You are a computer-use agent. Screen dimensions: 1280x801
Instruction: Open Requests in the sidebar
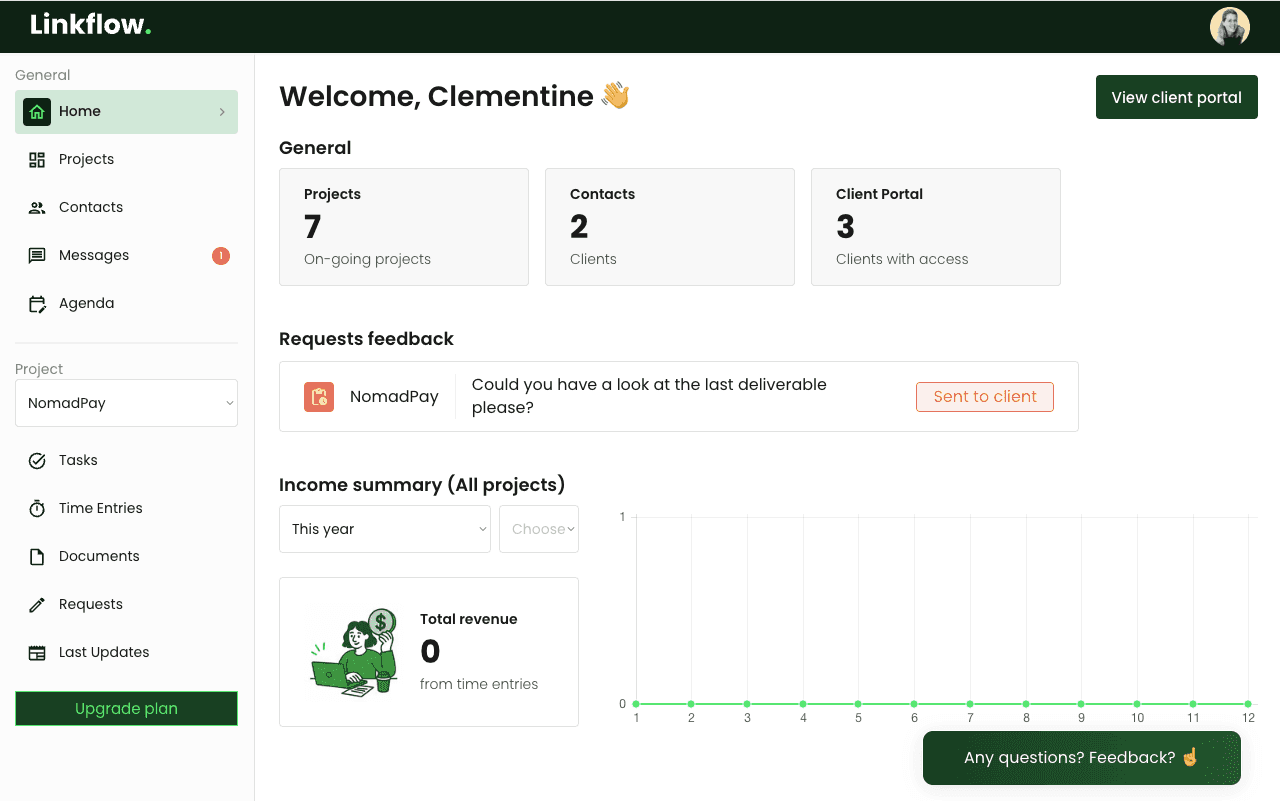pyautogui.click(x=126, y=605)
